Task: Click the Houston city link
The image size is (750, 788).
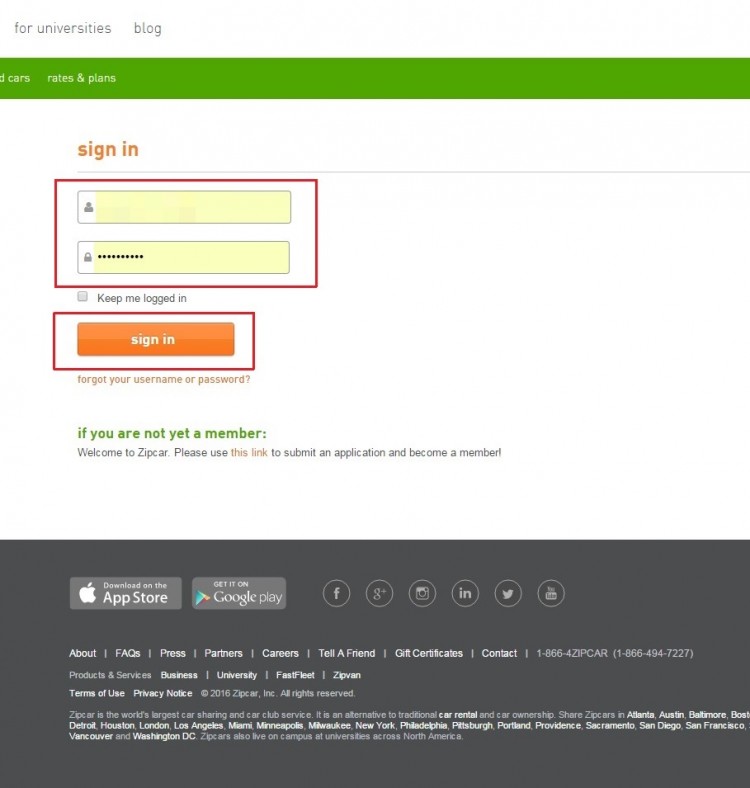Action: 118,726
